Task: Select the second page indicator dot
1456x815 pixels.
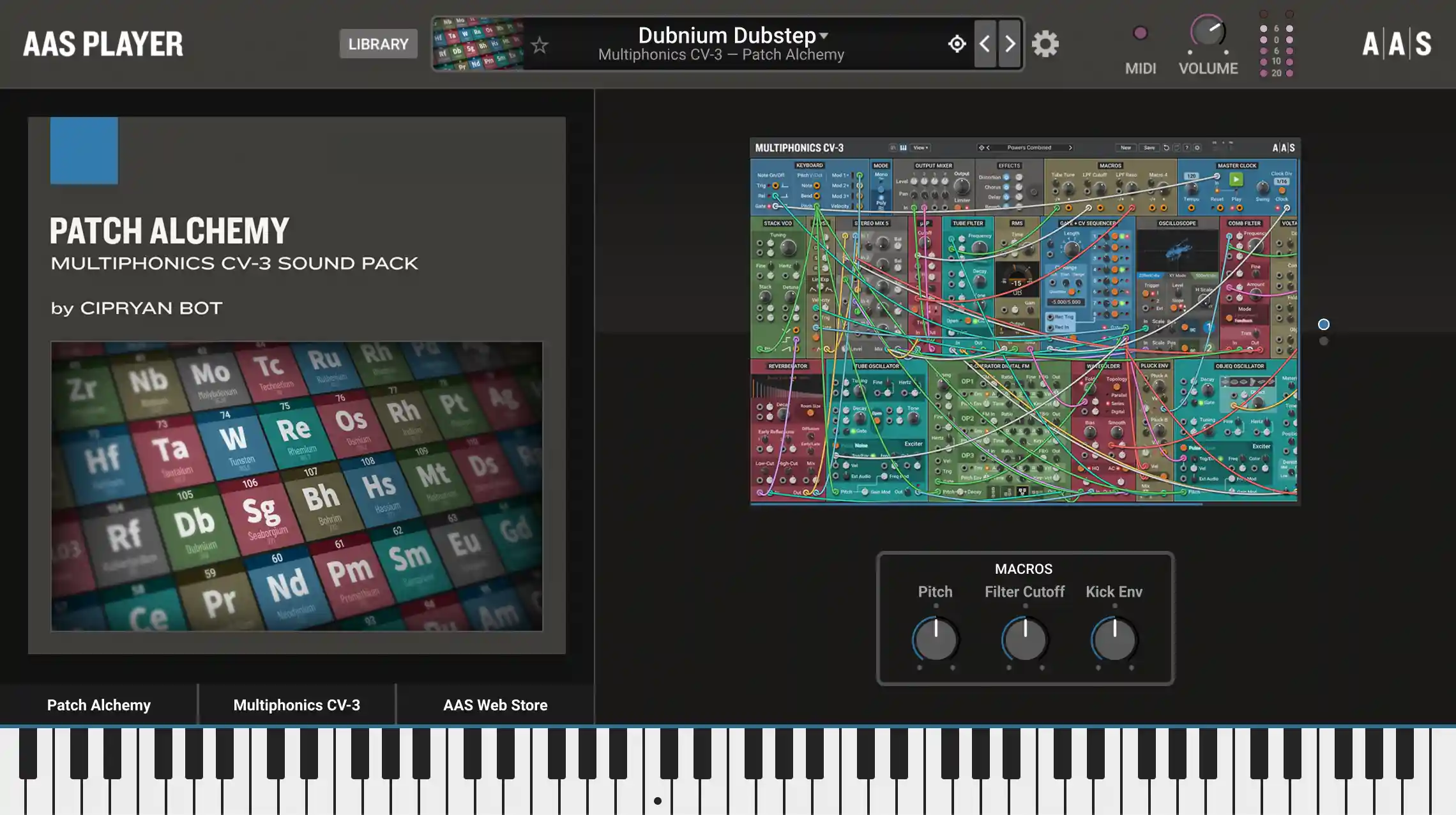Action: pyautogui.click(x=1324, y=341)
